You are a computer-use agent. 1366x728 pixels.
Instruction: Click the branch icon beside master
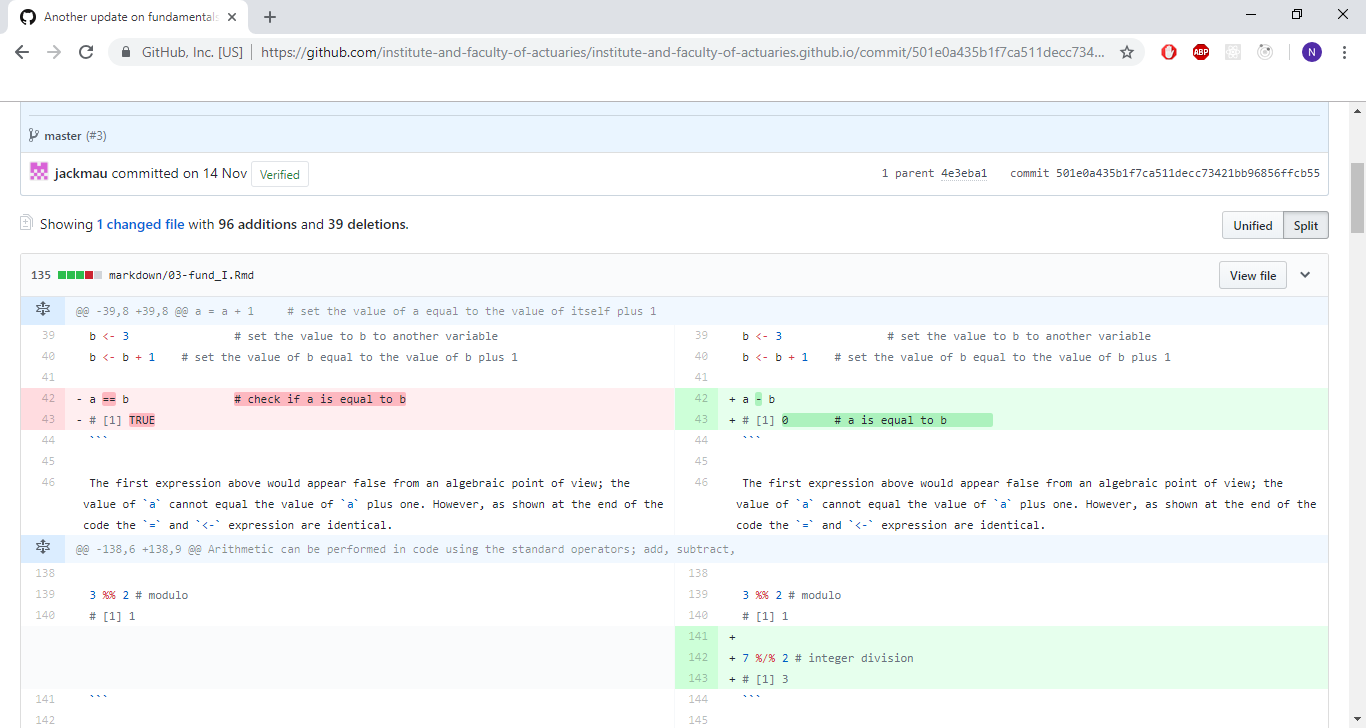click(34, 135)
